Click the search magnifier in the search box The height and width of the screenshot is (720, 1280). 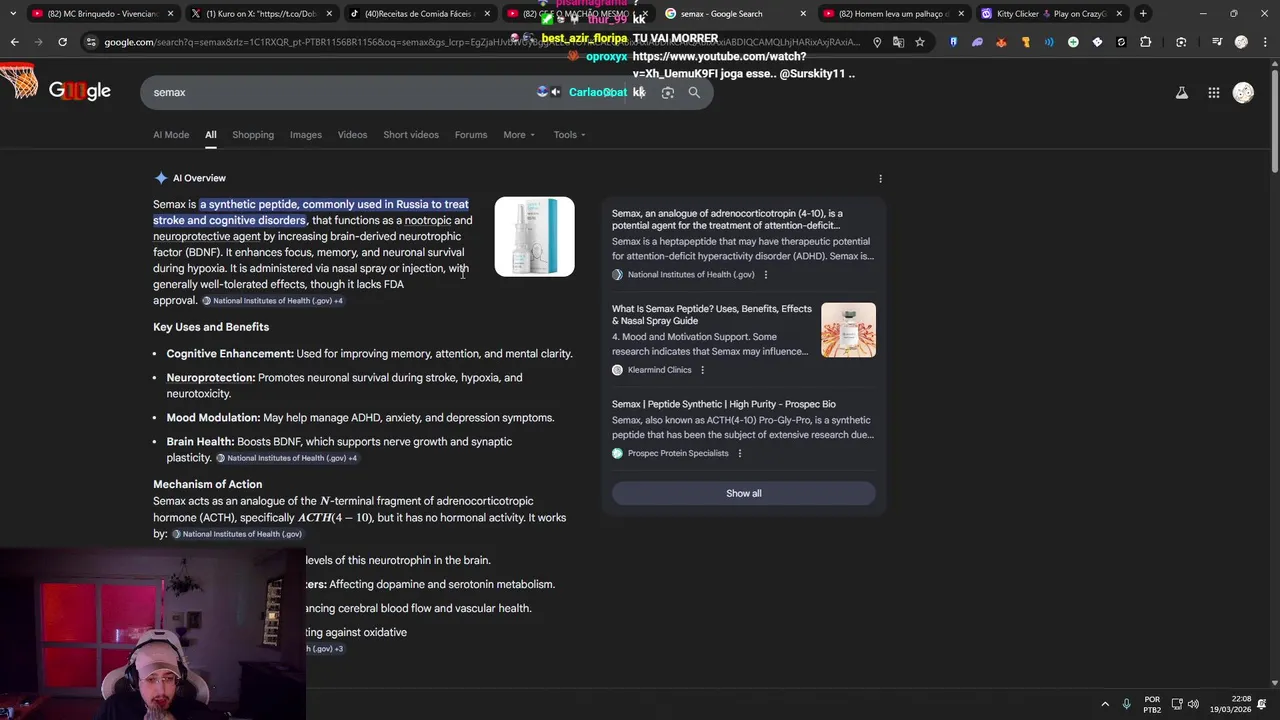click(694, 92)
